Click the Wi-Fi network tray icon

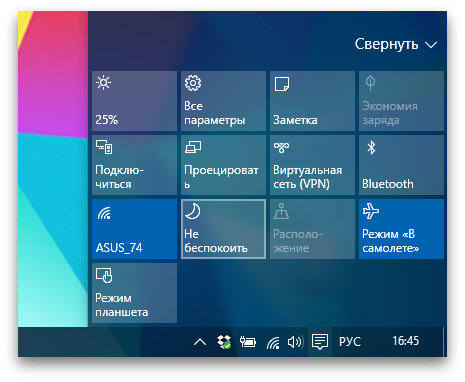pyautogui.click(x=273, y=343)
